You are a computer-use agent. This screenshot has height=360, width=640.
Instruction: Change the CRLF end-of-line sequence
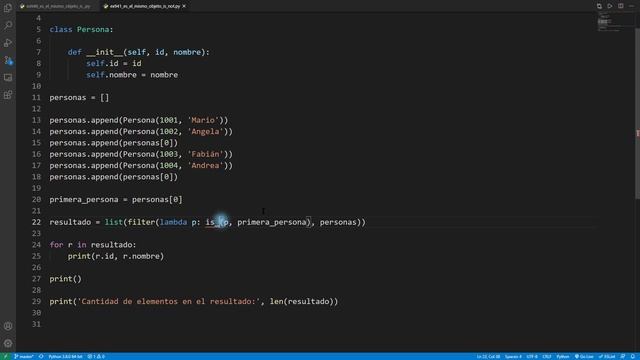(x=547, y=357)
